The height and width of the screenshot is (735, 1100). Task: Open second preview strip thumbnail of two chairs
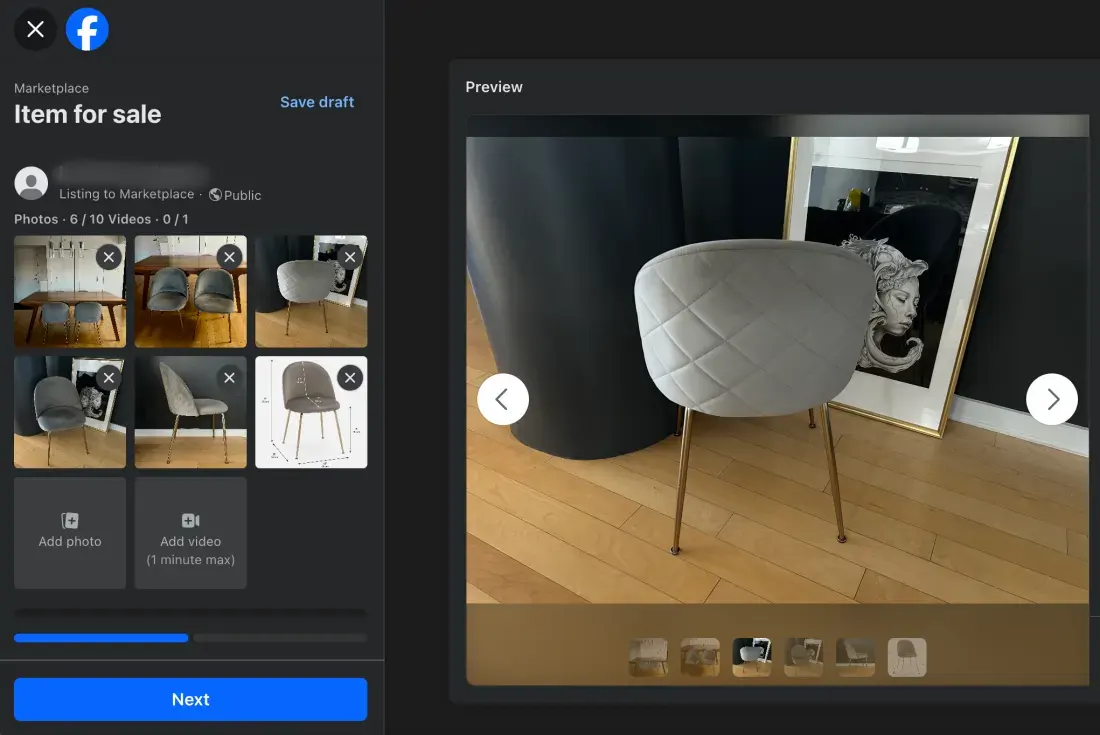pos(700,657)
